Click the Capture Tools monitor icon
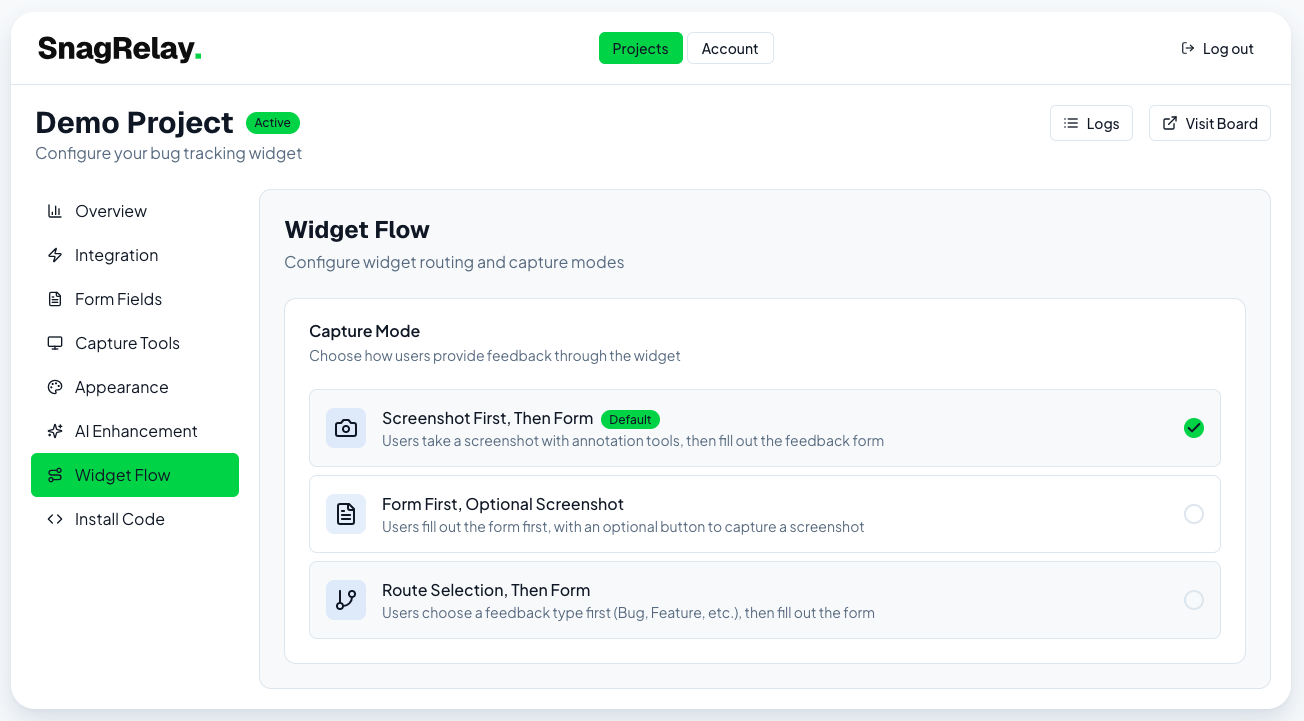Image resolution: width=1304 pixels, height=721 pixels. coord(55,343)
